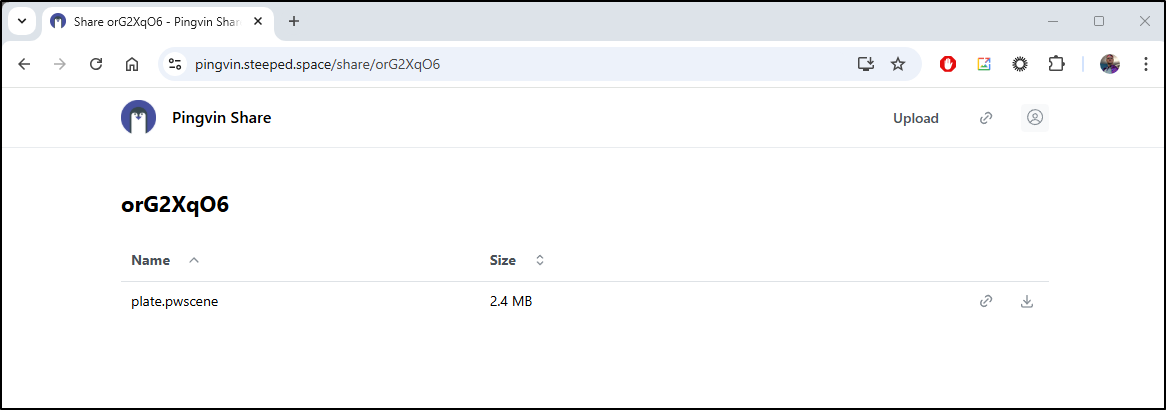
Task: Click the address bar URL field
Action: (x=521, y=64)
